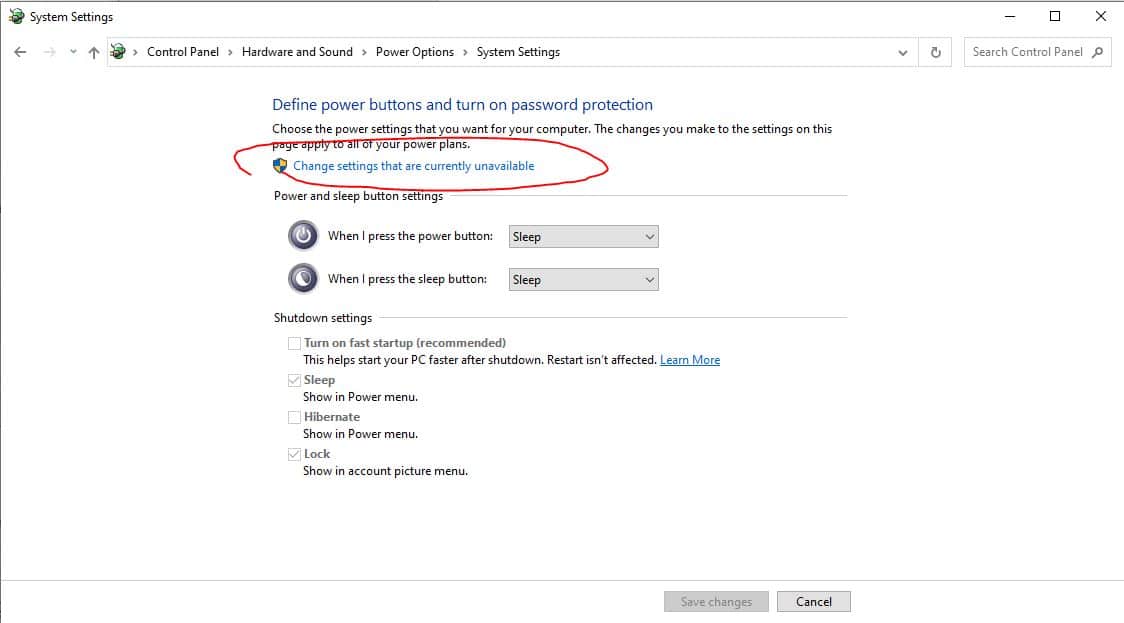The width and height of the screenshot is (1124, 623).
Task: Click the back navigation arrow
Action: 20,52
